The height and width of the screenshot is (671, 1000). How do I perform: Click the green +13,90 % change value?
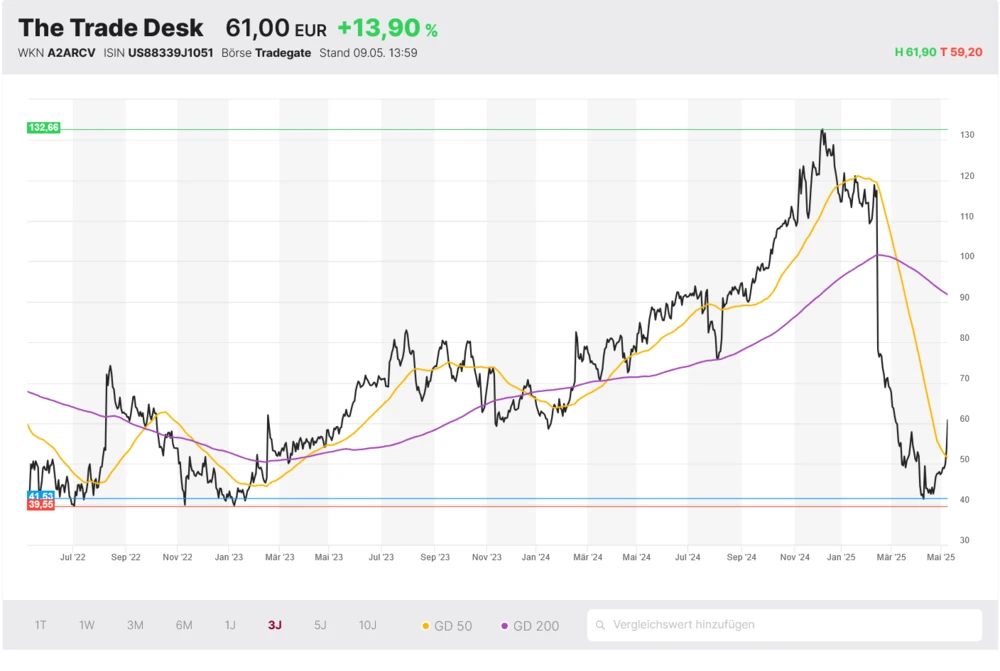[387, 29]
